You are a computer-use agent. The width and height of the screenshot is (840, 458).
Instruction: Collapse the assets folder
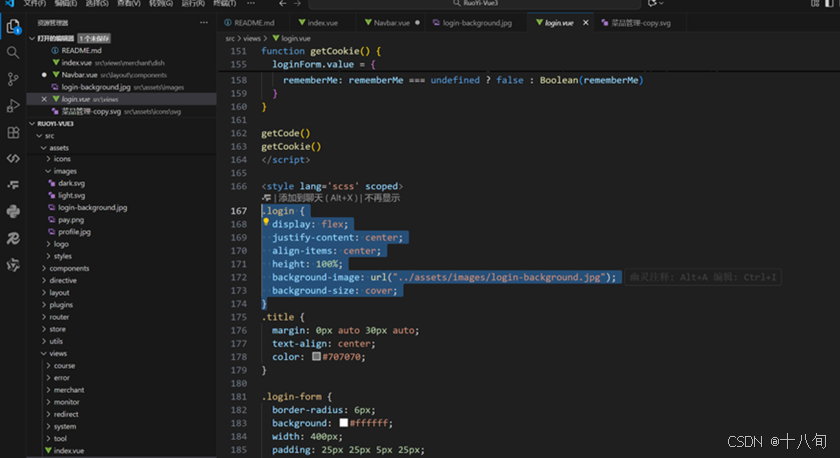tap(43, 147)
